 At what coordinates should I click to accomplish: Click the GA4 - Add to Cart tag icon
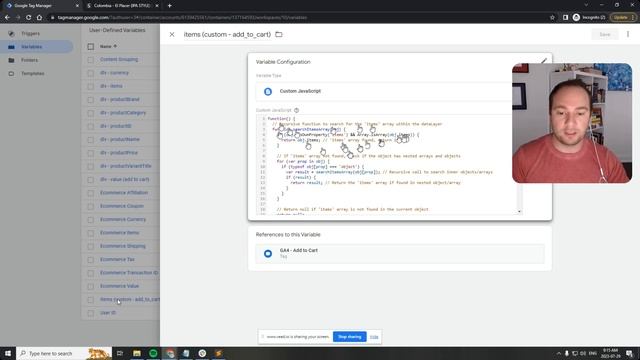268,253
